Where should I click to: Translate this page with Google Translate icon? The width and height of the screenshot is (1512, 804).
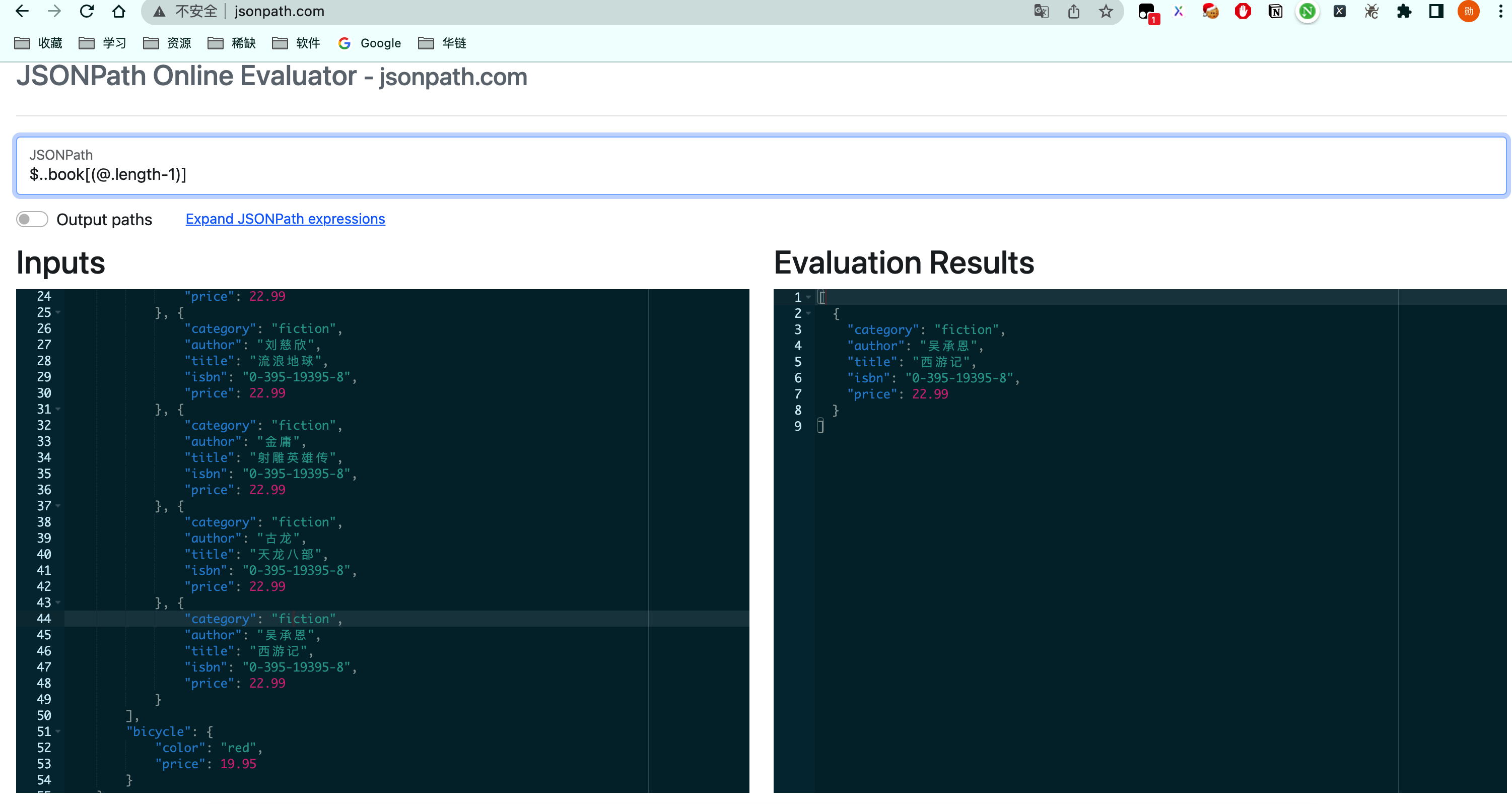(x=1041, y=11)
